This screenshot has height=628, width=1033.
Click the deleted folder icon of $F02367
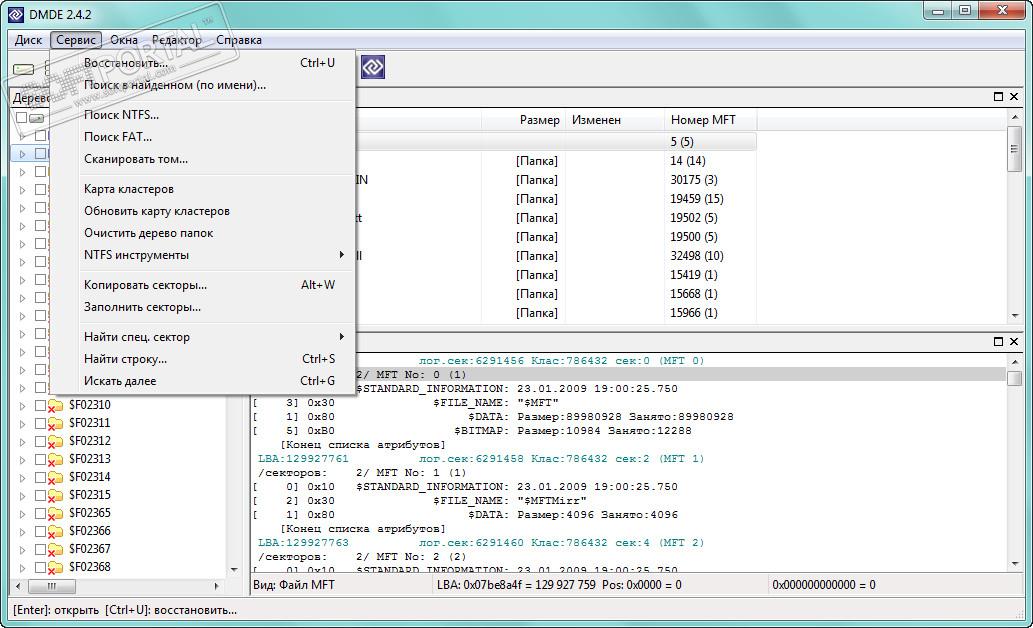click(x=55, y=550)
